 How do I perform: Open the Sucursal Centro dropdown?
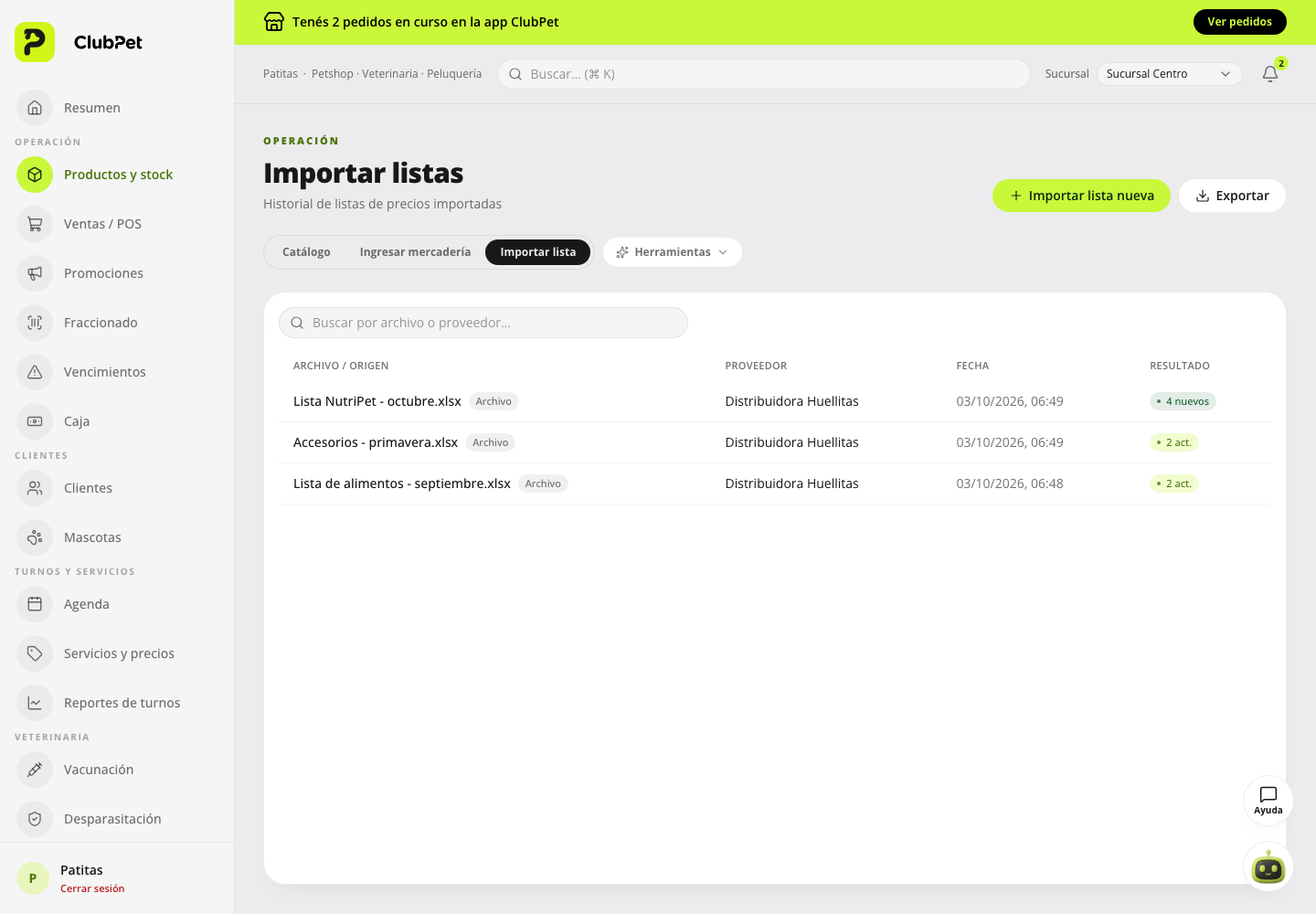coord(1169,74)
